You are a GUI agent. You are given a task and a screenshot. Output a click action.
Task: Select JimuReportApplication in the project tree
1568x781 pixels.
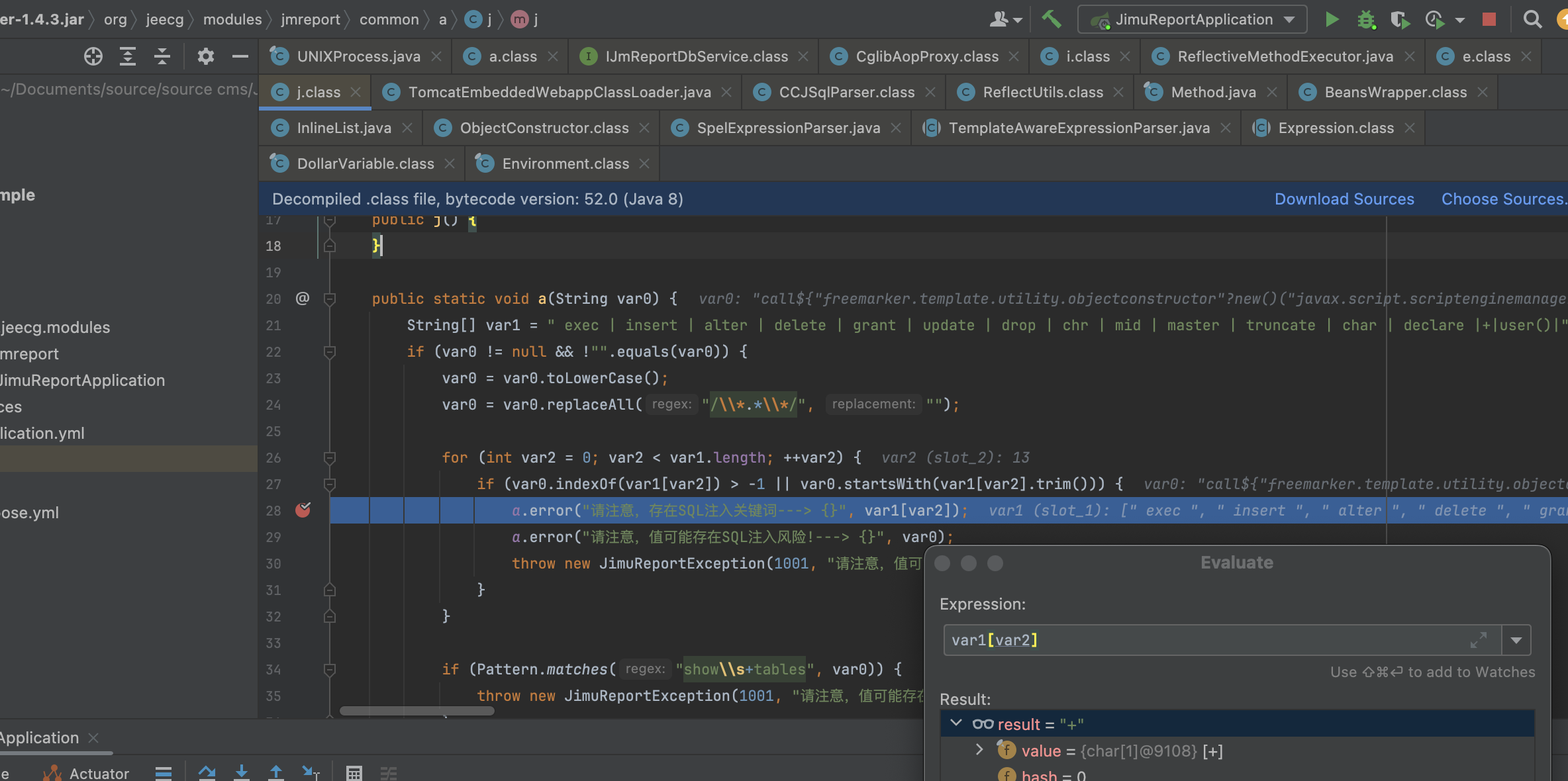pos(82,381)
